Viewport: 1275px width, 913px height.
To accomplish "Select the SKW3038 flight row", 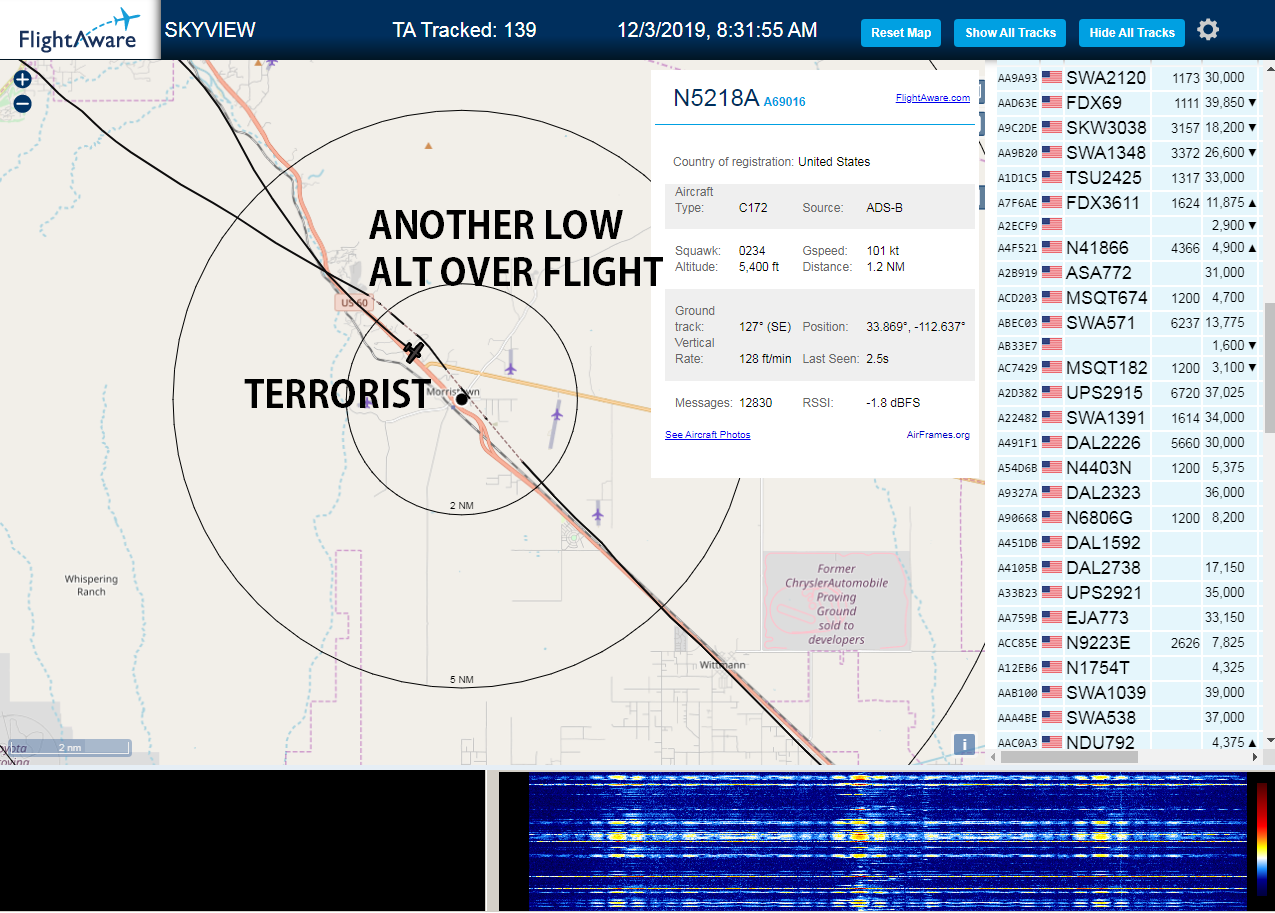I will click(x=1128, y=127).
